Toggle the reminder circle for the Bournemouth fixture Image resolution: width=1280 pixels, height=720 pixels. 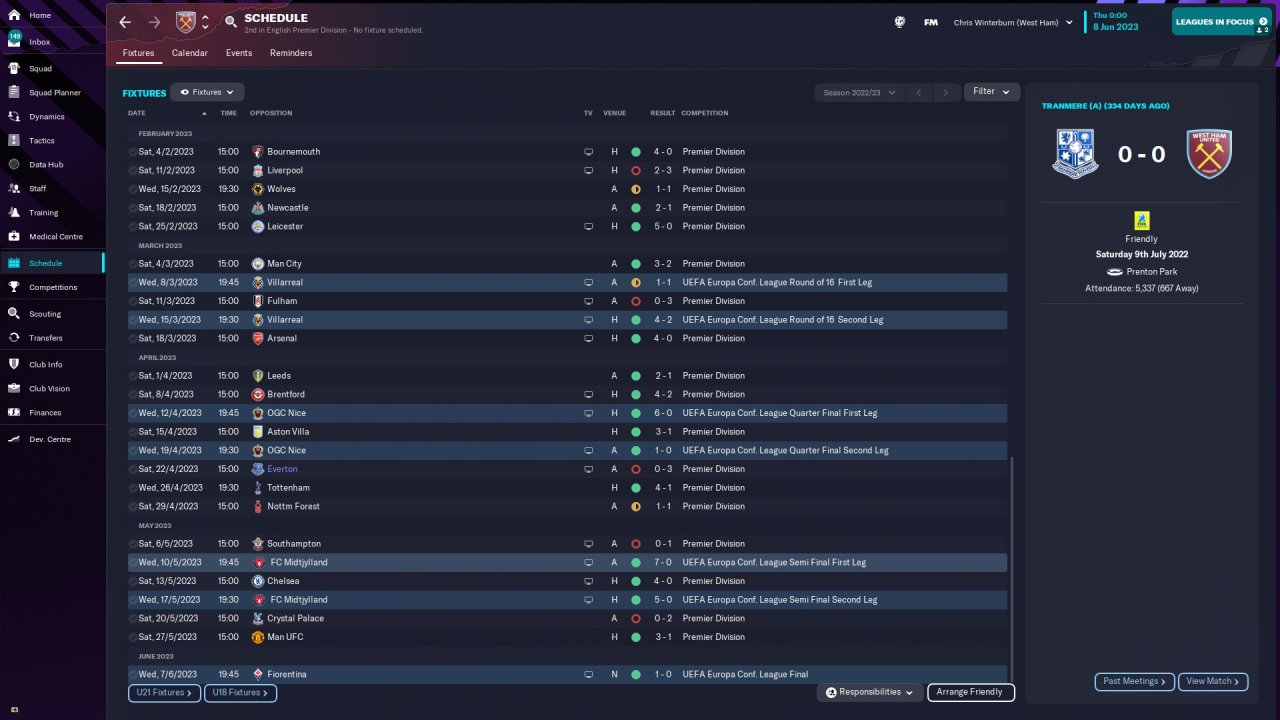pos(133,152)
